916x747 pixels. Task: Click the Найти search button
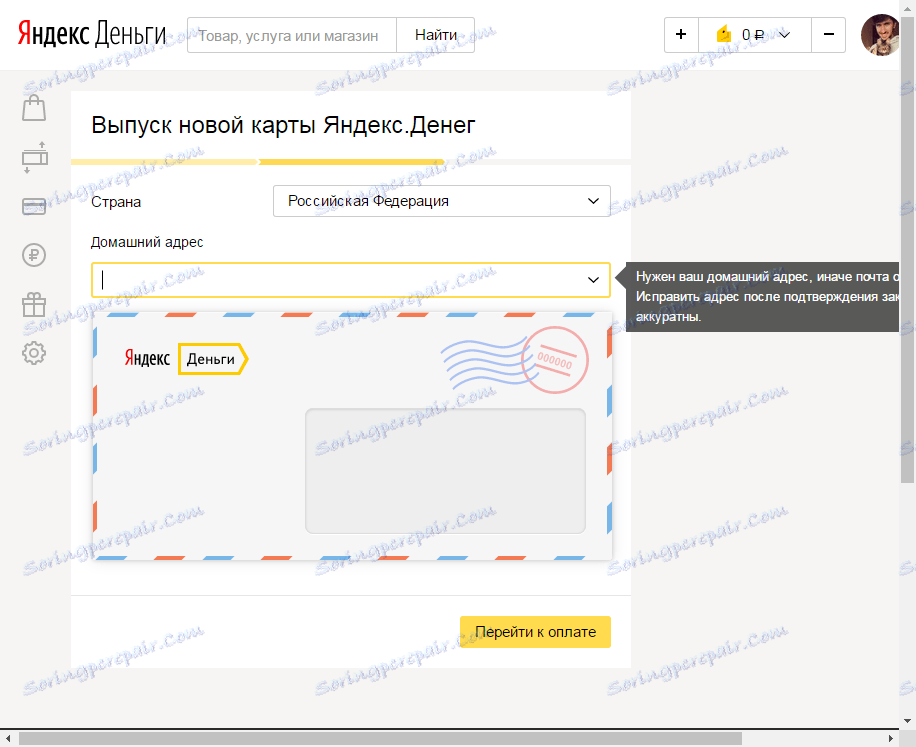click(x=436, y=35)
